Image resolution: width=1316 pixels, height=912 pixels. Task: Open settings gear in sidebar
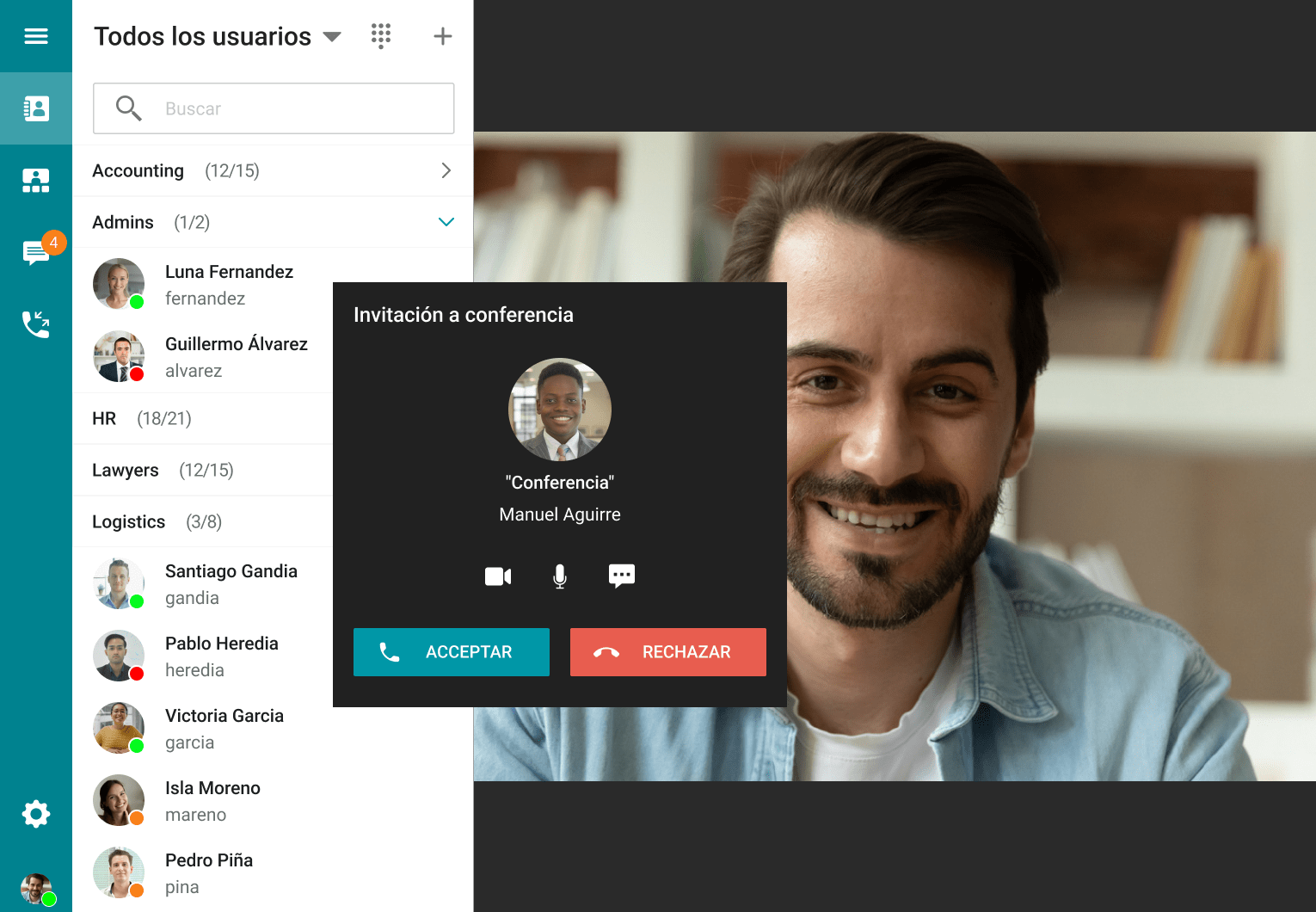point(36,813)
